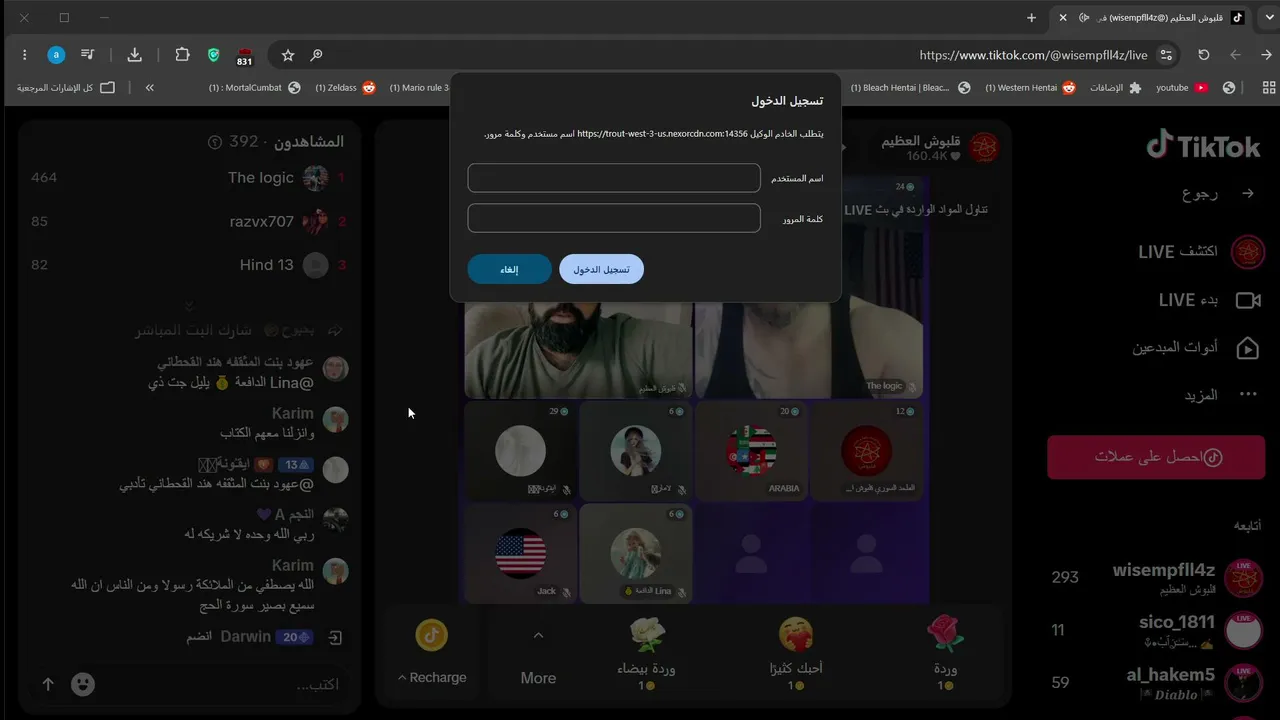Send the أحبك كثيرًا heart gift
The width and height of the screenshot is (1280, 720).
796,654
